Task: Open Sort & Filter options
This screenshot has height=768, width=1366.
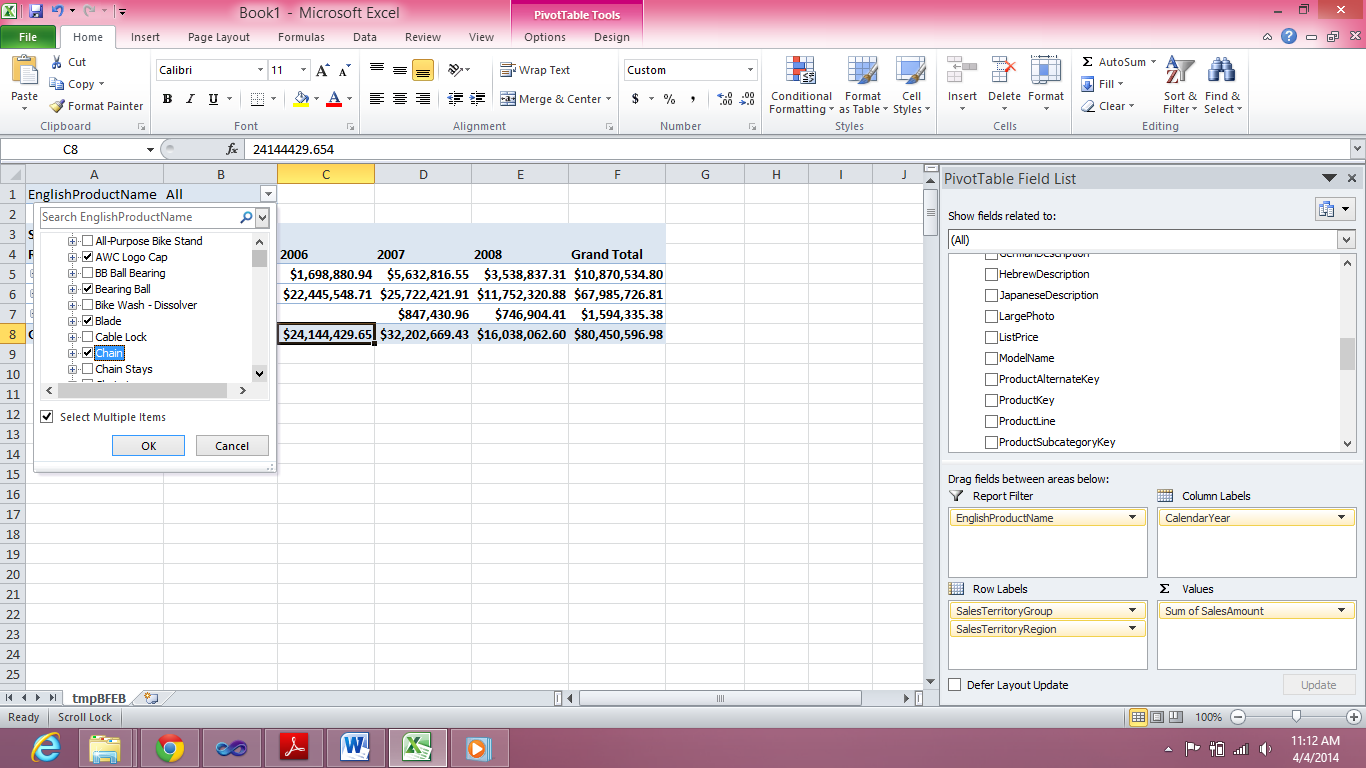Action: click(1180, 86)
